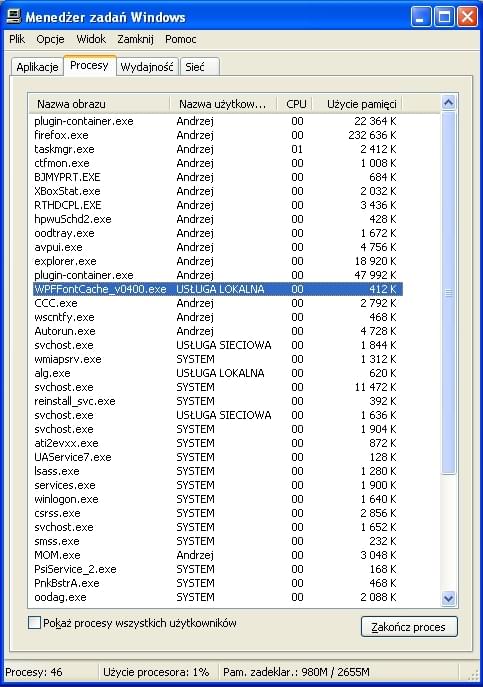483x687 pixels.
Task: Click the 232 636 K memory value
Action: [372, 135]
